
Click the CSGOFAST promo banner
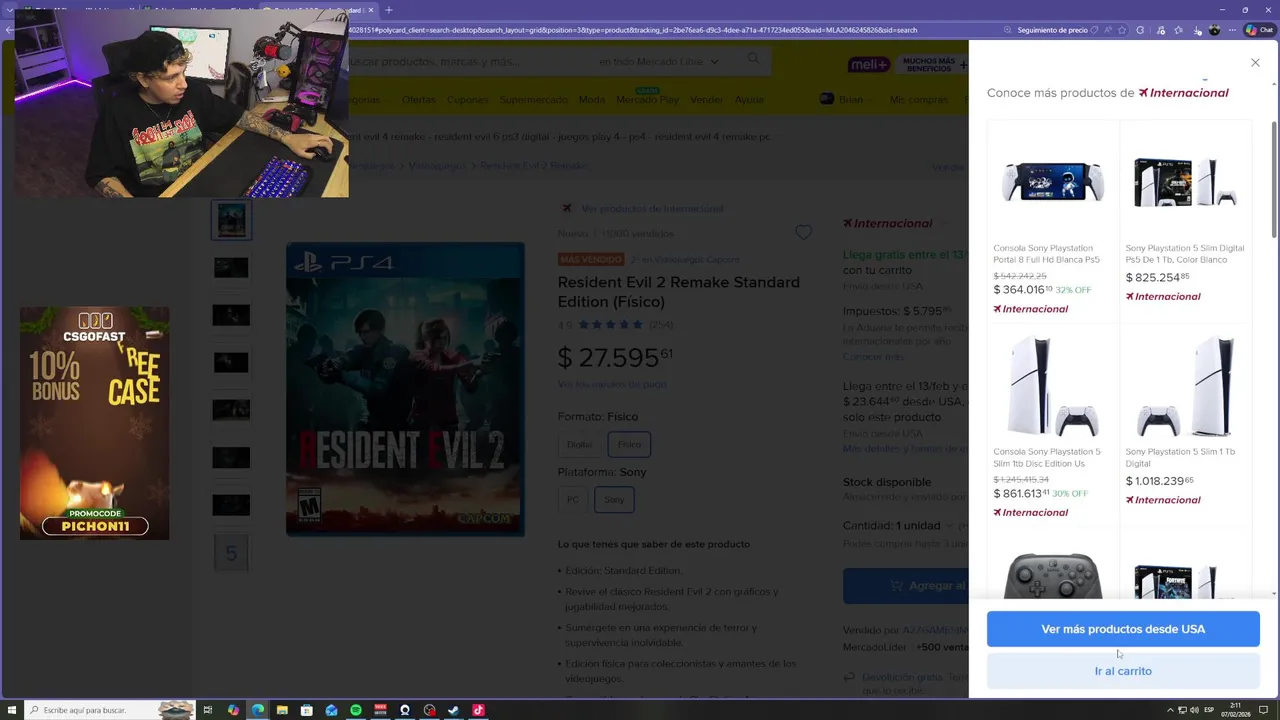click(94, 423)
